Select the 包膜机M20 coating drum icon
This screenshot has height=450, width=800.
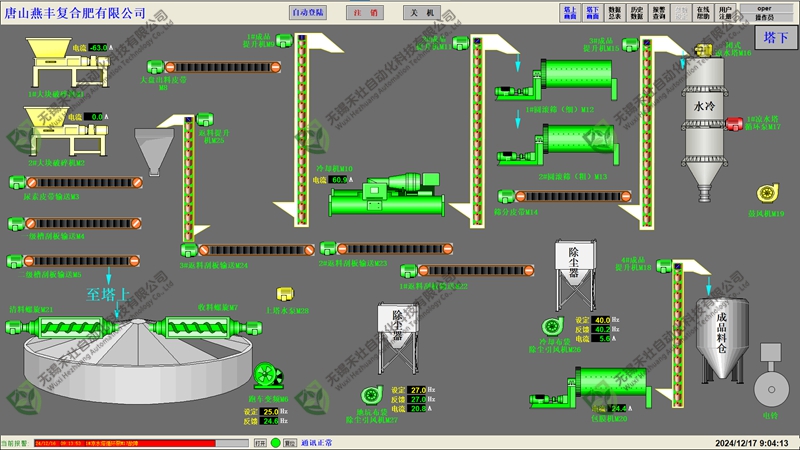tap(613, 388)
